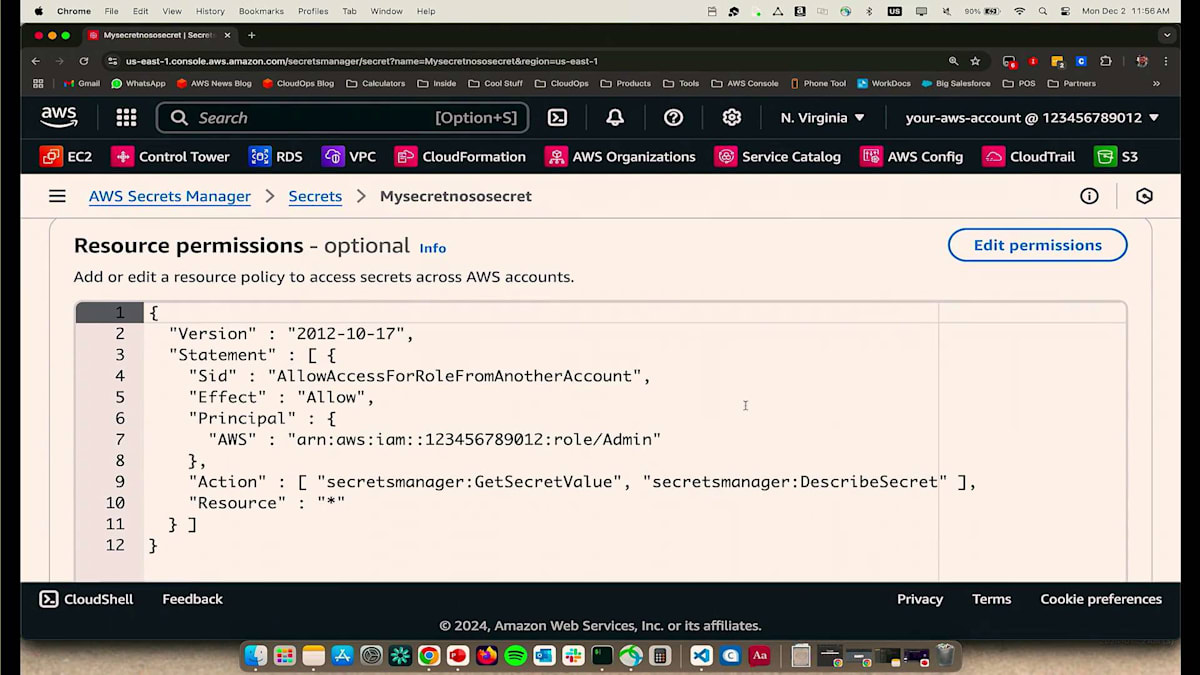Follow the AWS Secrets Manager breadcrumb
1200x675 pixels.
170,196
